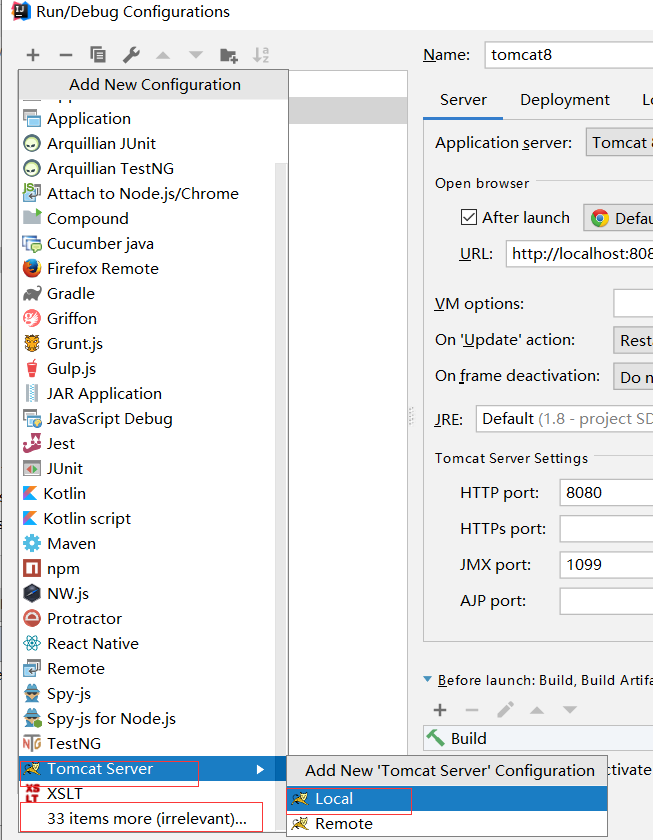Click the Copy Configuration icon
This screenshot has width=653, height=840.
[98, 55]
